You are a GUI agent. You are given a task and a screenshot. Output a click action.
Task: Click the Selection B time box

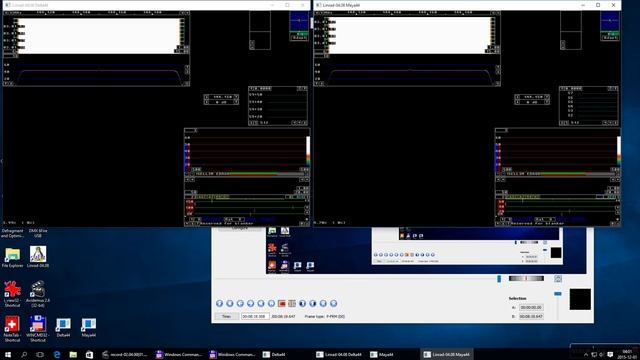coord(531,316)
